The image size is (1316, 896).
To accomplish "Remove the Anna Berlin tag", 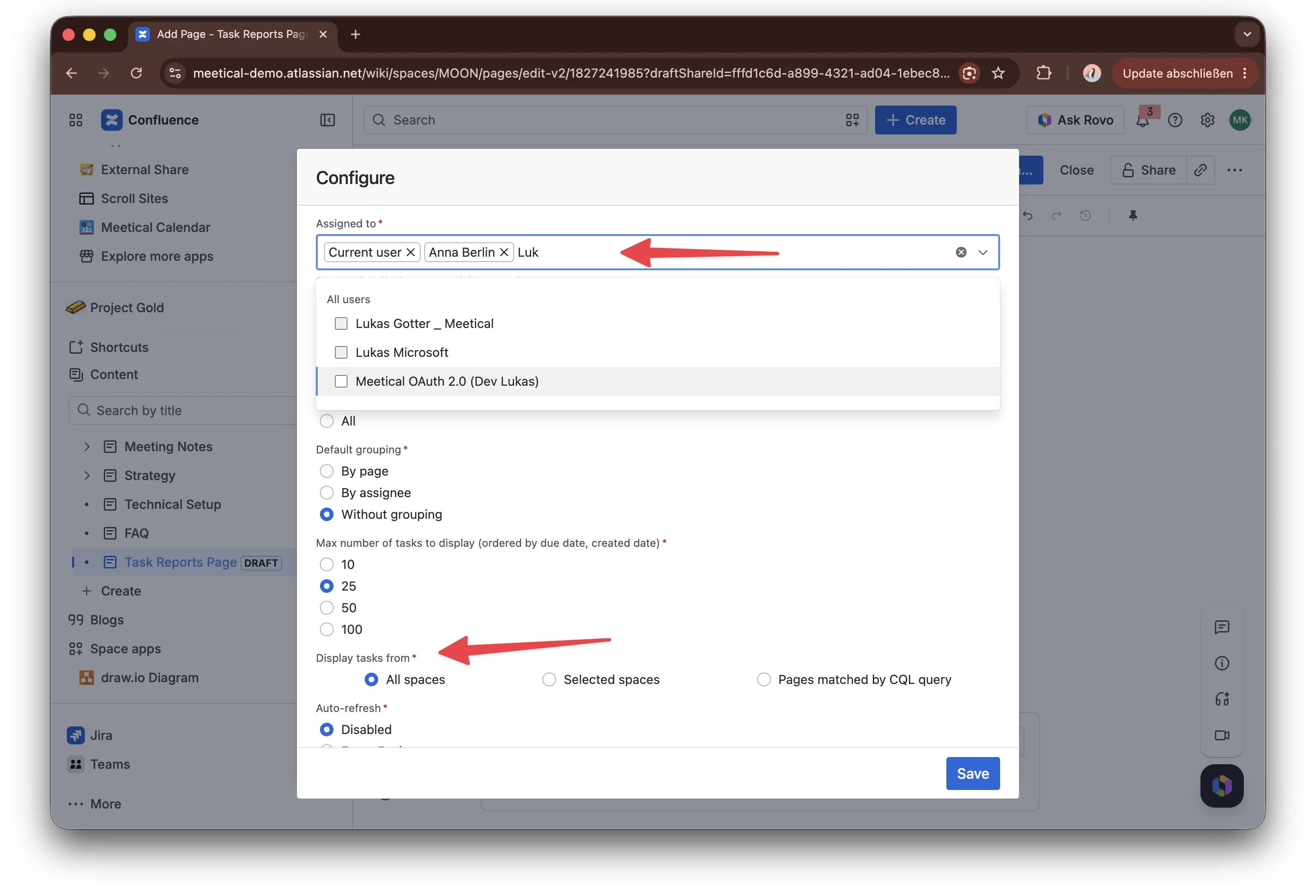I will [x=503, y=253].
